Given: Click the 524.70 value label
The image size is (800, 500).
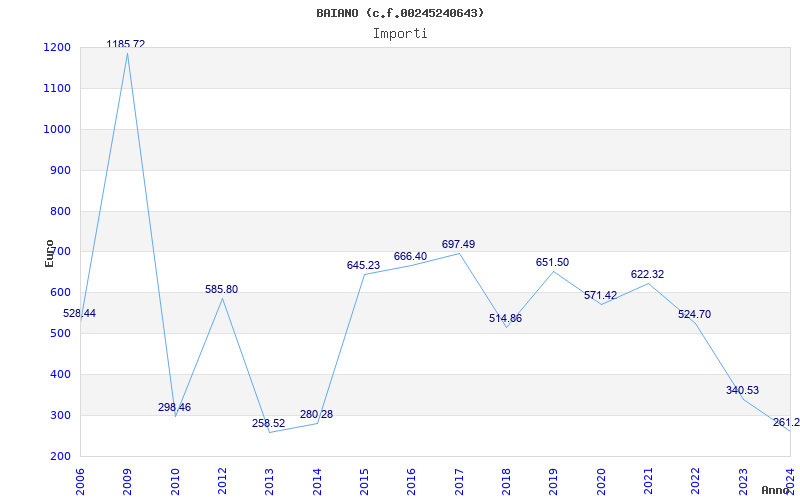Looking at the screenshot, I should pyautogui.click(x=694, y=314).
